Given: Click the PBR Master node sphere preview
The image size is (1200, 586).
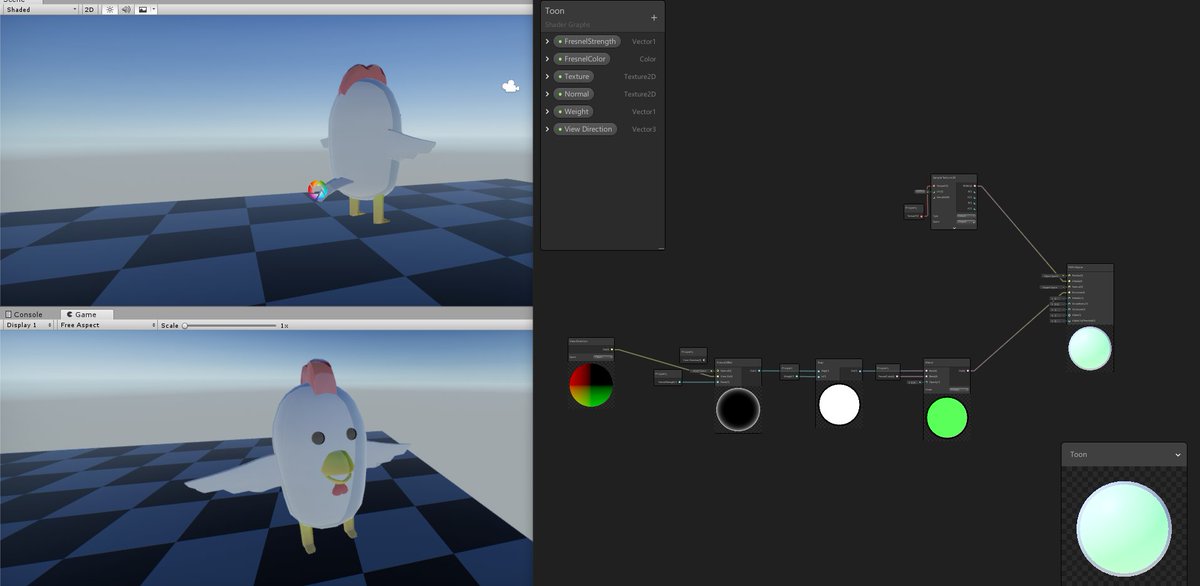Looking at the screenshot, I should (x=1089, y=348).
